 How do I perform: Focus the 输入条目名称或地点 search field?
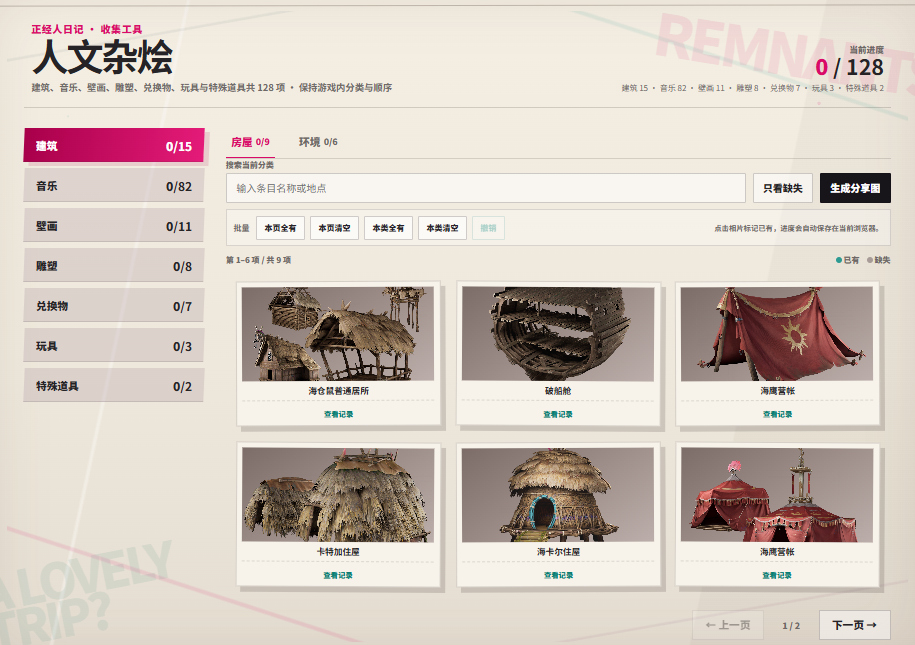(486, 188)
